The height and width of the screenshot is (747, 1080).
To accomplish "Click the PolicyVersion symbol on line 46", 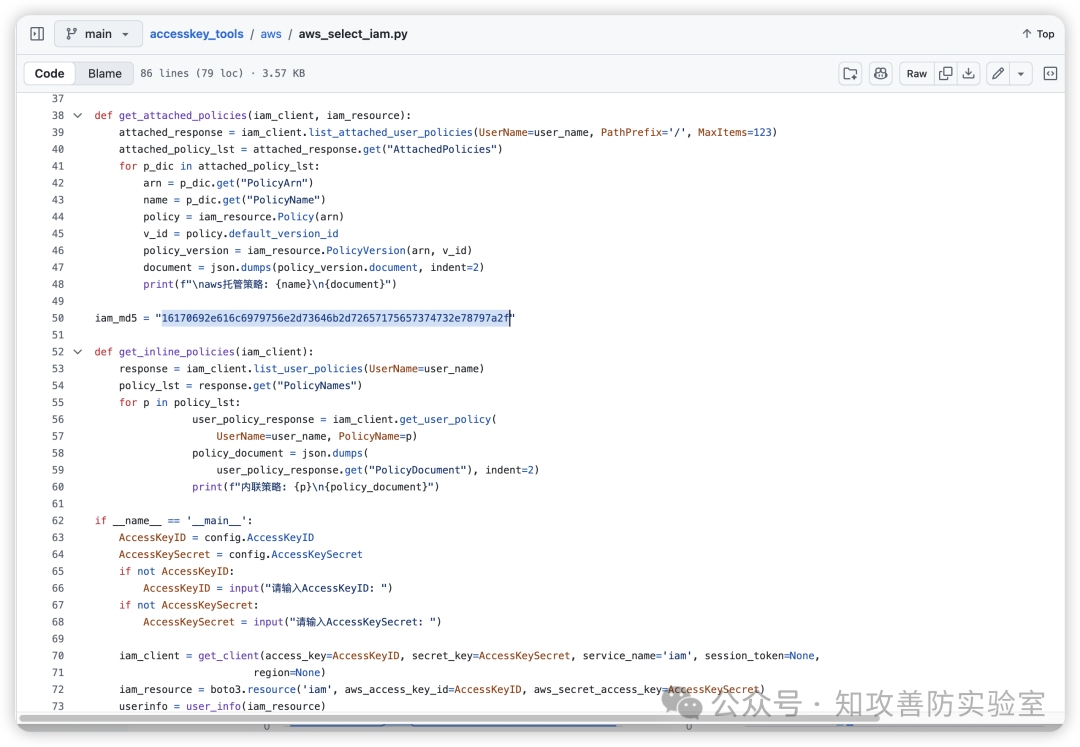I will click(x=366, y=251).
